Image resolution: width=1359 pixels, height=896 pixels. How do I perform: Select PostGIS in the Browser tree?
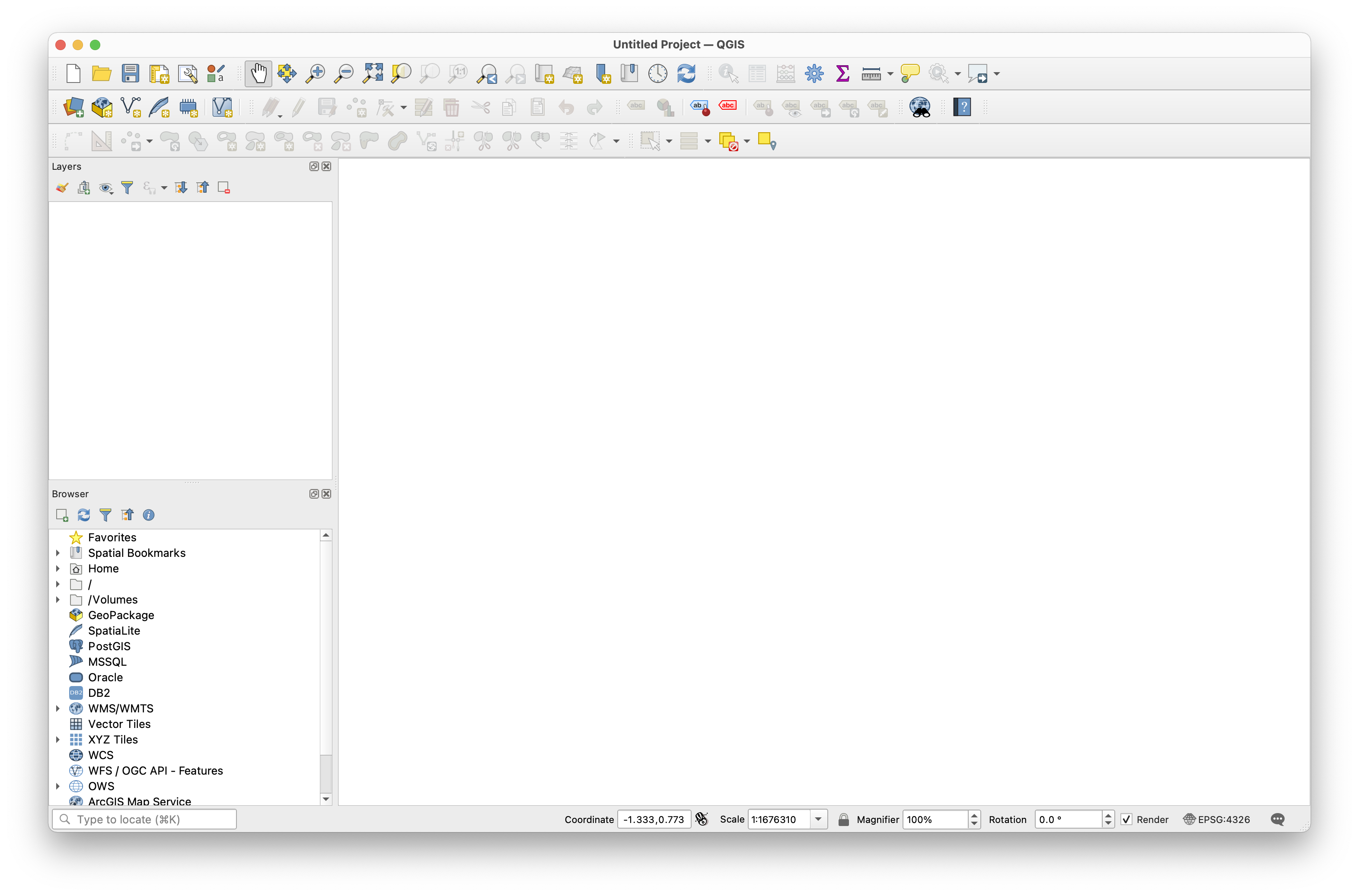[109, 646]
